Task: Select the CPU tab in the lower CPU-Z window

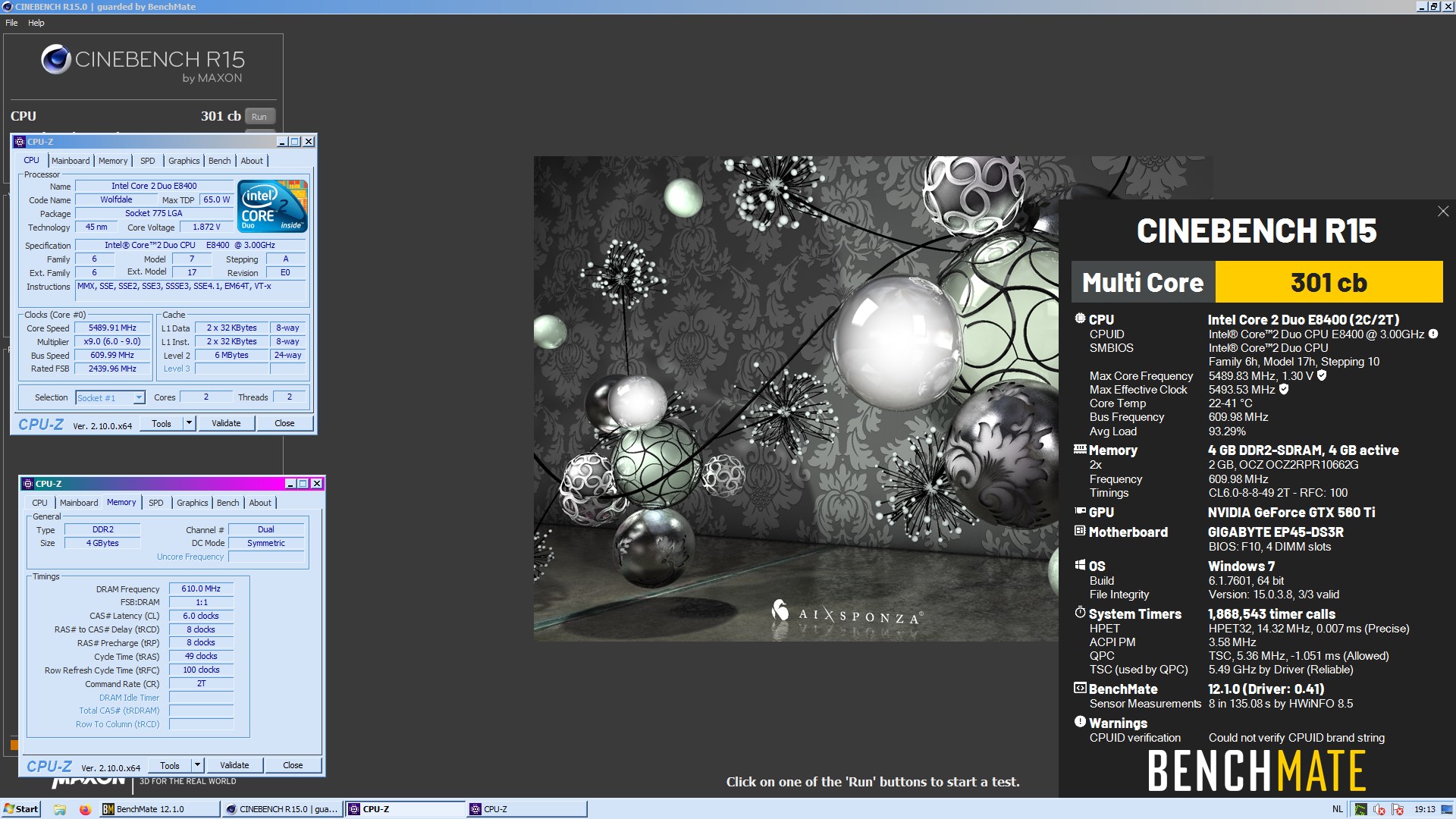Action: pos(39,503)
